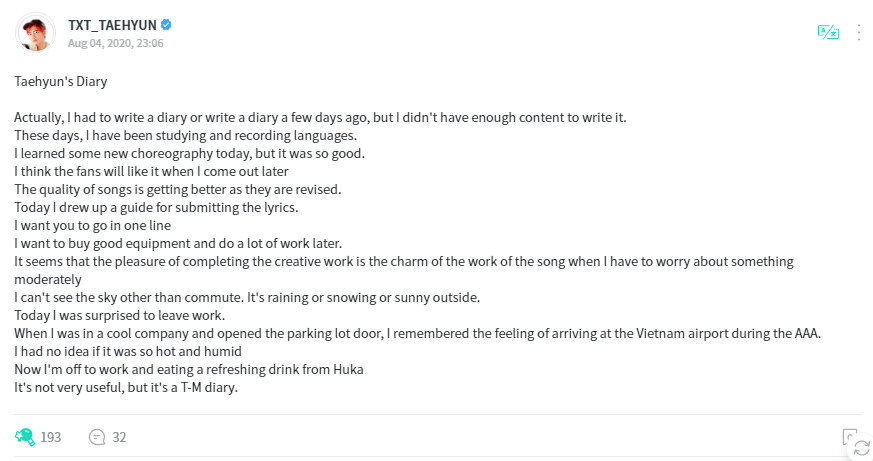Click the "Today I was surprised to leave work" line
The image size is (873, 461).
(120, 316)
